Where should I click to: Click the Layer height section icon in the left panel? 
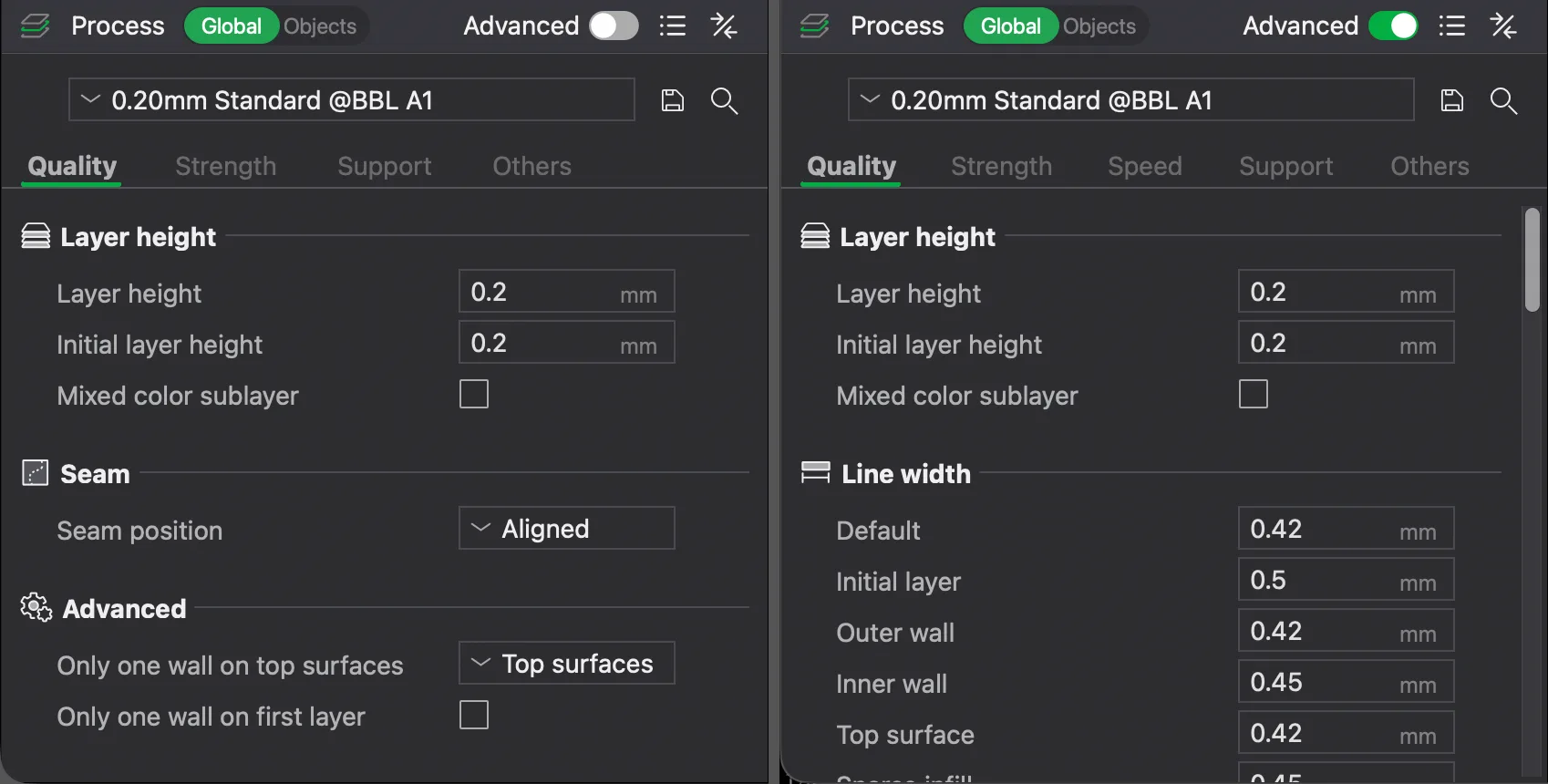(36, 236)
